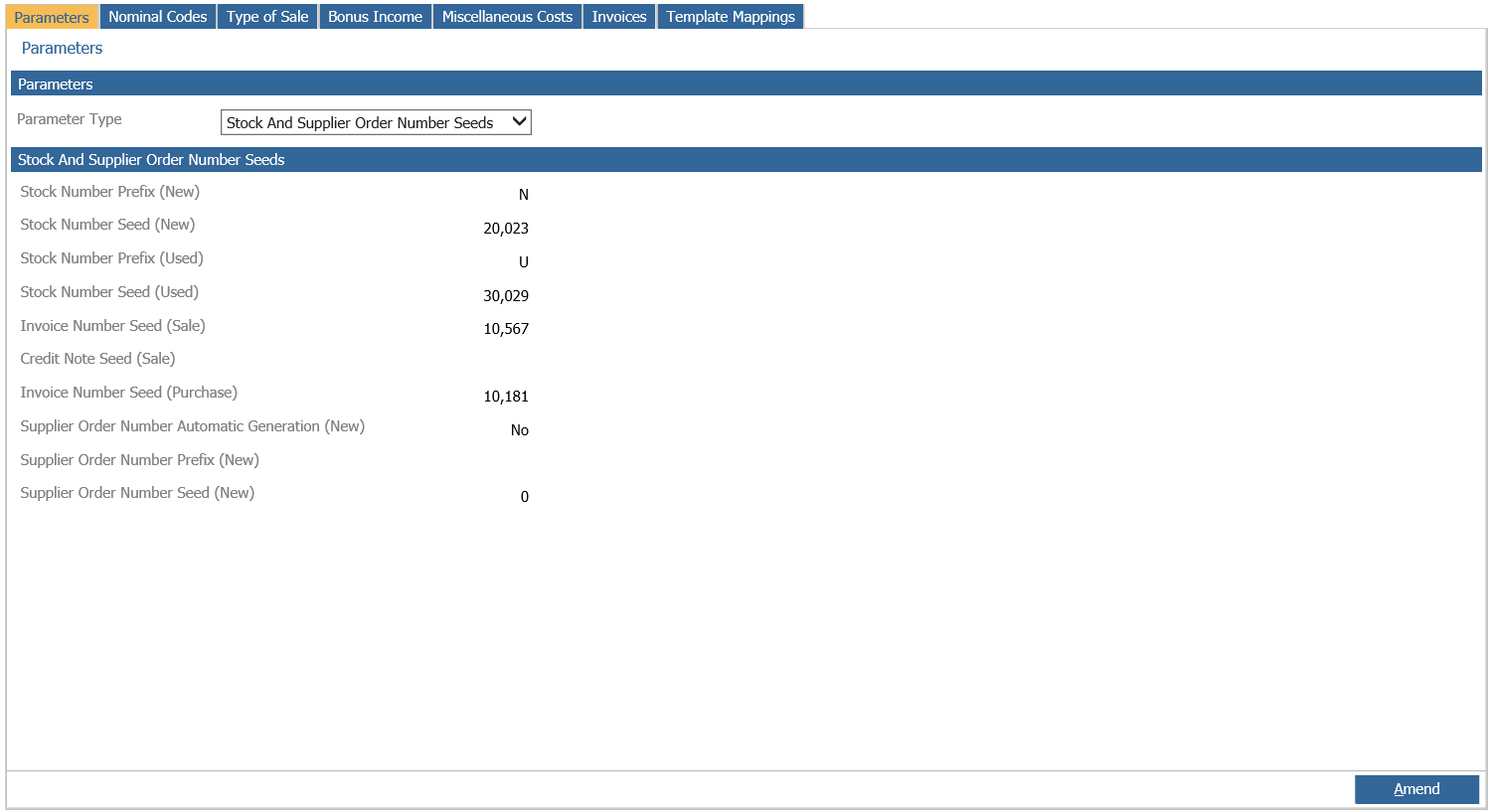Click the Stock And Supplier Order Number Seeds header
Image resolution: width=1494 pixels, height=812 pixels.
tap(151, 160)
